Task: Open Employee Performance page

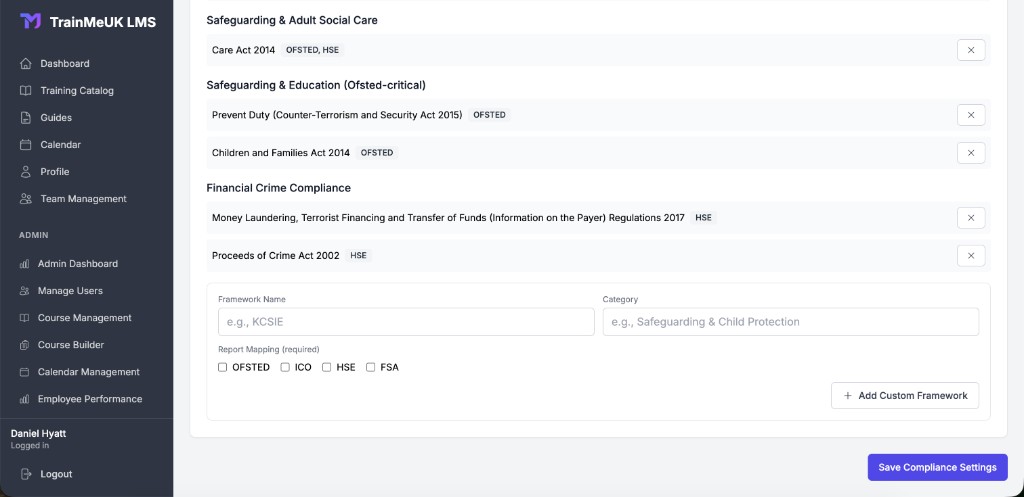Action: [x=89, y=399]
